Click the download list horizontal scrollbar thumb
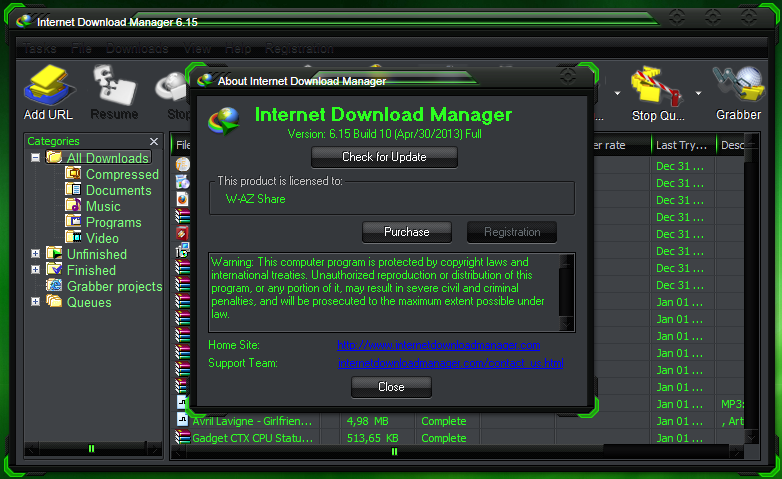 point(394,452)
